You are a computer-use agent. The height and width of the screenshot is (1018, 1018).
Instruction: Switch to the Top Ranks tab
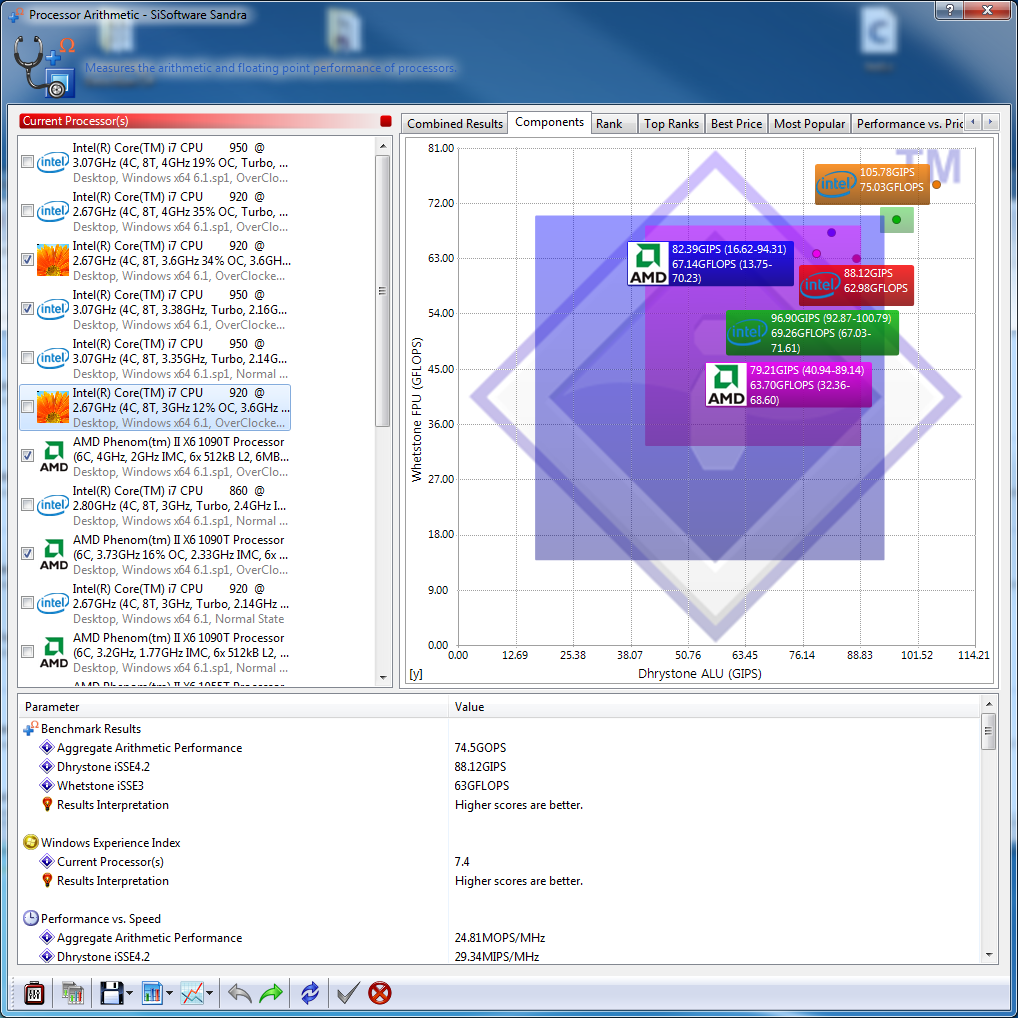(671, 123)
